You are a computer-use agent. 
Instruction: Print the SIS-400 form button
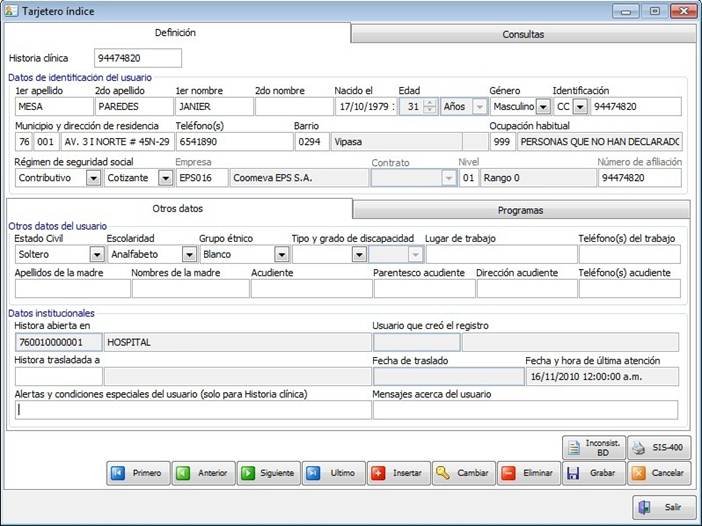659,447
